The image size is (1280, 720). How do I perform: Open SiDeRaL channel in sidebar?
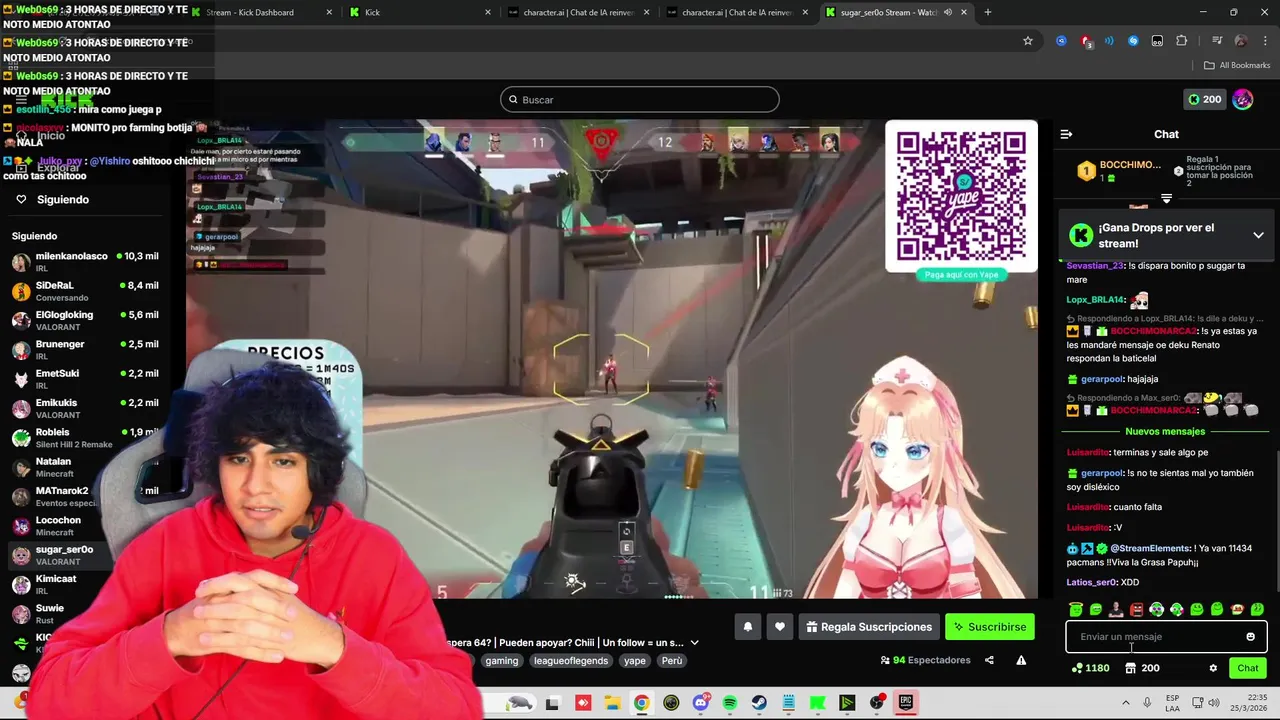click(x=84, y=292)
